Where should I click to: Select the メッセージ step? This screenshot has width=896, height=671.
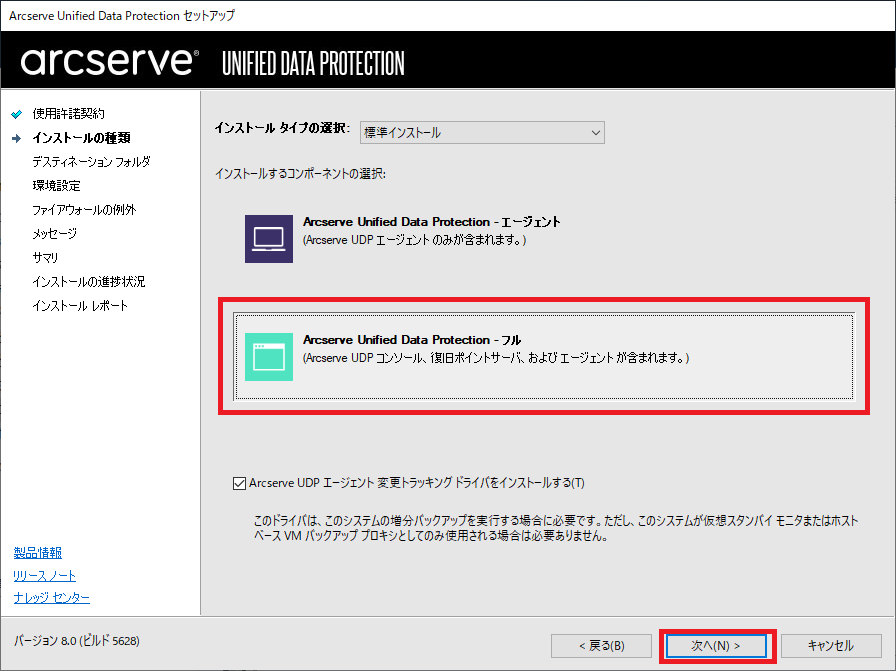(x=54, y=234)
